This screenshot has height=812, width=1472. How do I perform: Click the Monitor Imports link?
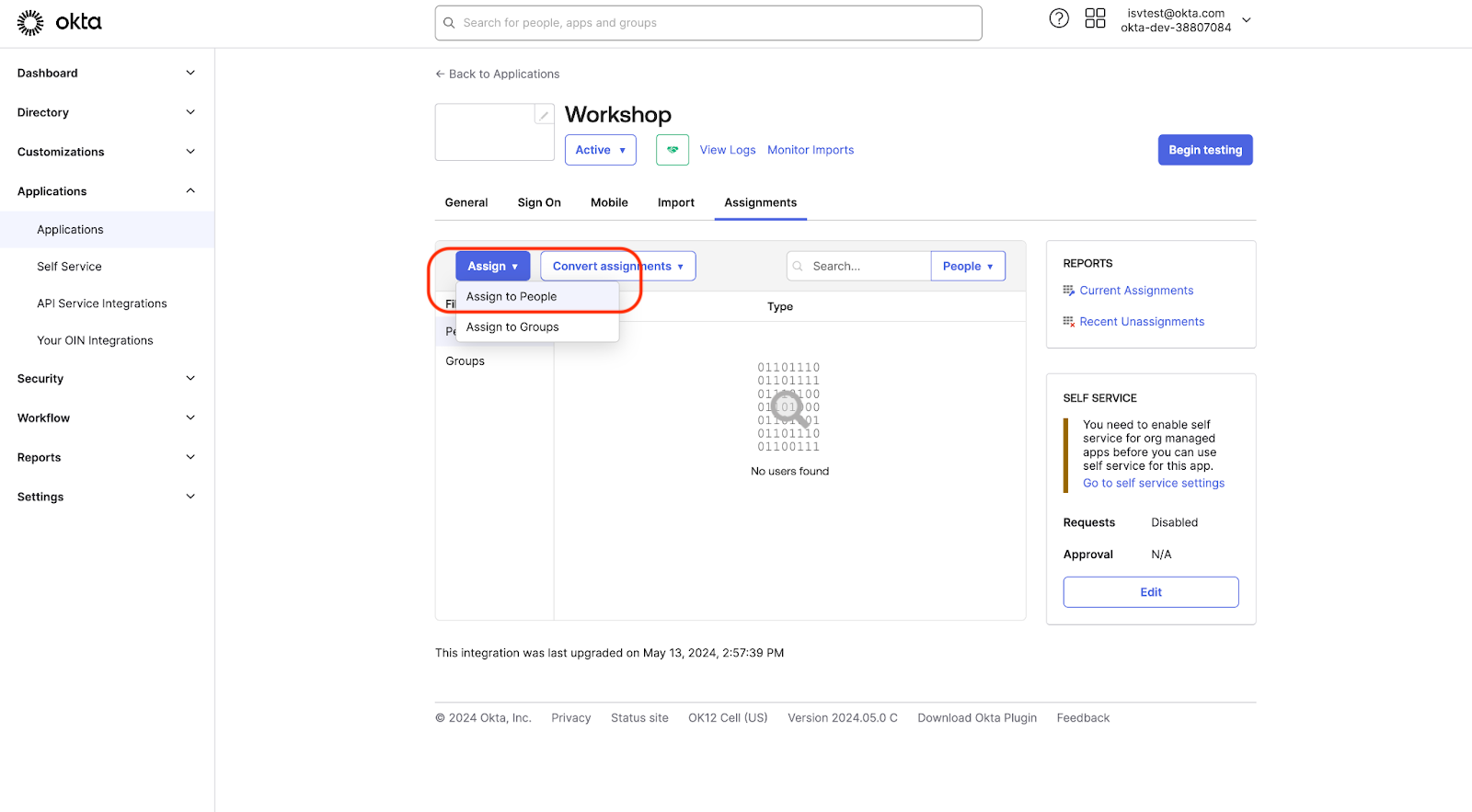[x=811, y=150]
